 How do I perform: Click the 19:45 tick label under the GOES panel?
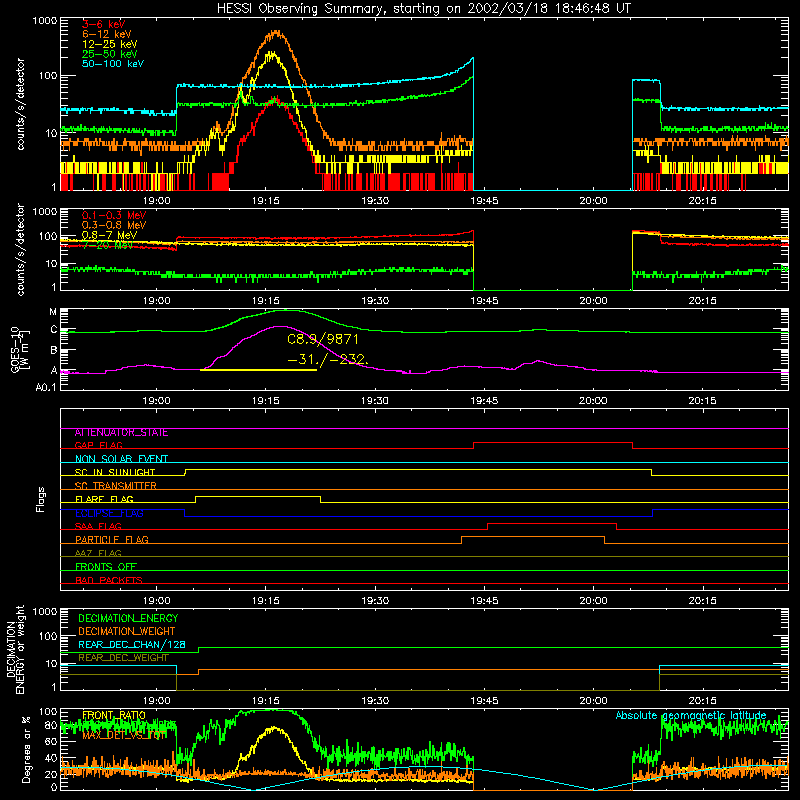[484, 401]
